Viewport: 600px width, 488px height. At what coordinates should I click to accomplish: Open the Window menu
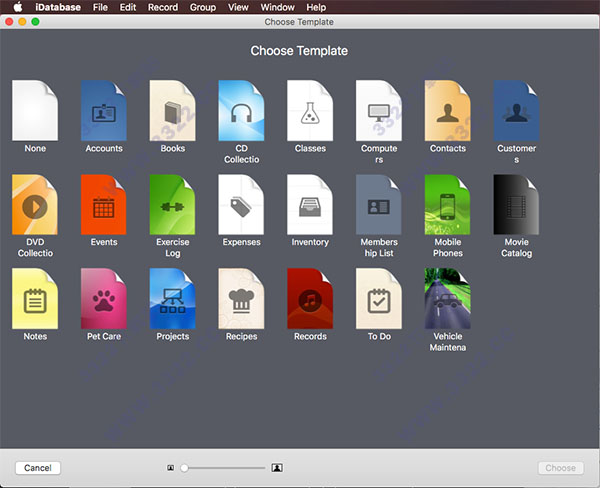coord(277,7)
